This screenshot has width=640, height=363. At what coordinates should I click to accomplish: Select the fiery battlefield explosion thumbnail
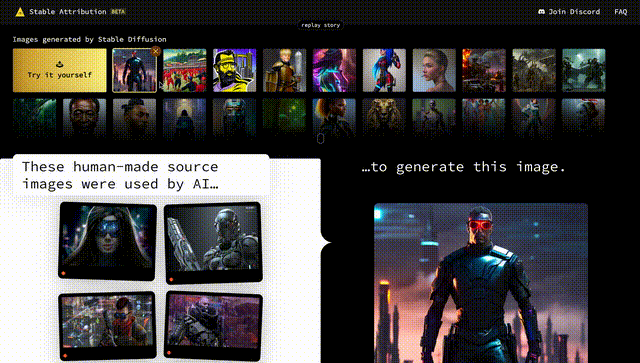(x=484, y=70)
